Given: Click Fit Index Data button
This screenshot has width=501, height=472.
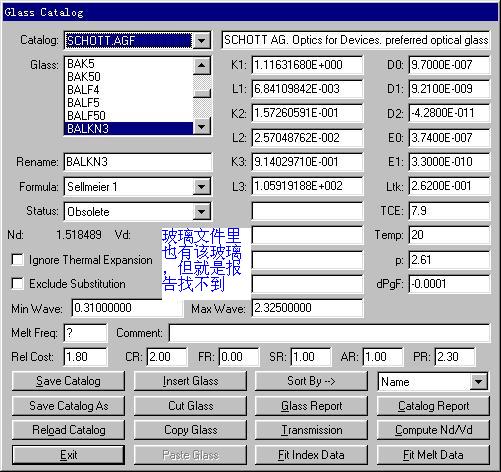Looking at the screenshot, I should [311, 455].
